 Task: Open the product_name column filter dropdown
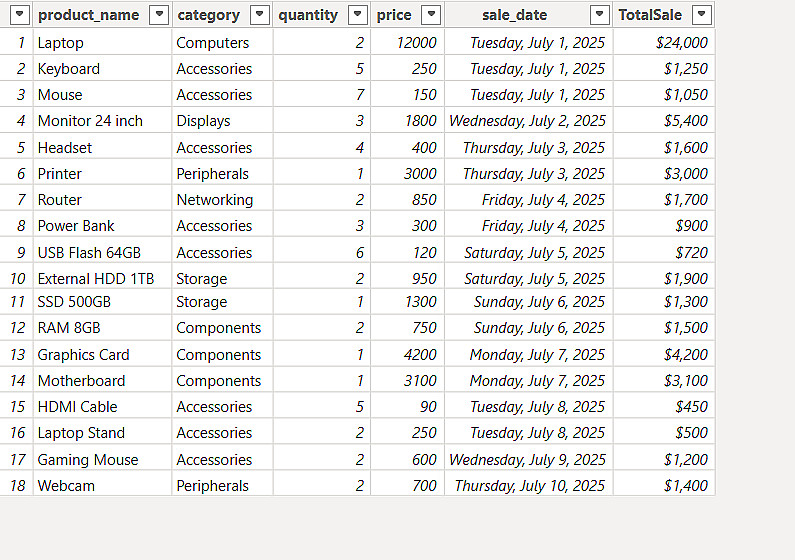pyautogui.click(x=158, y=15)
